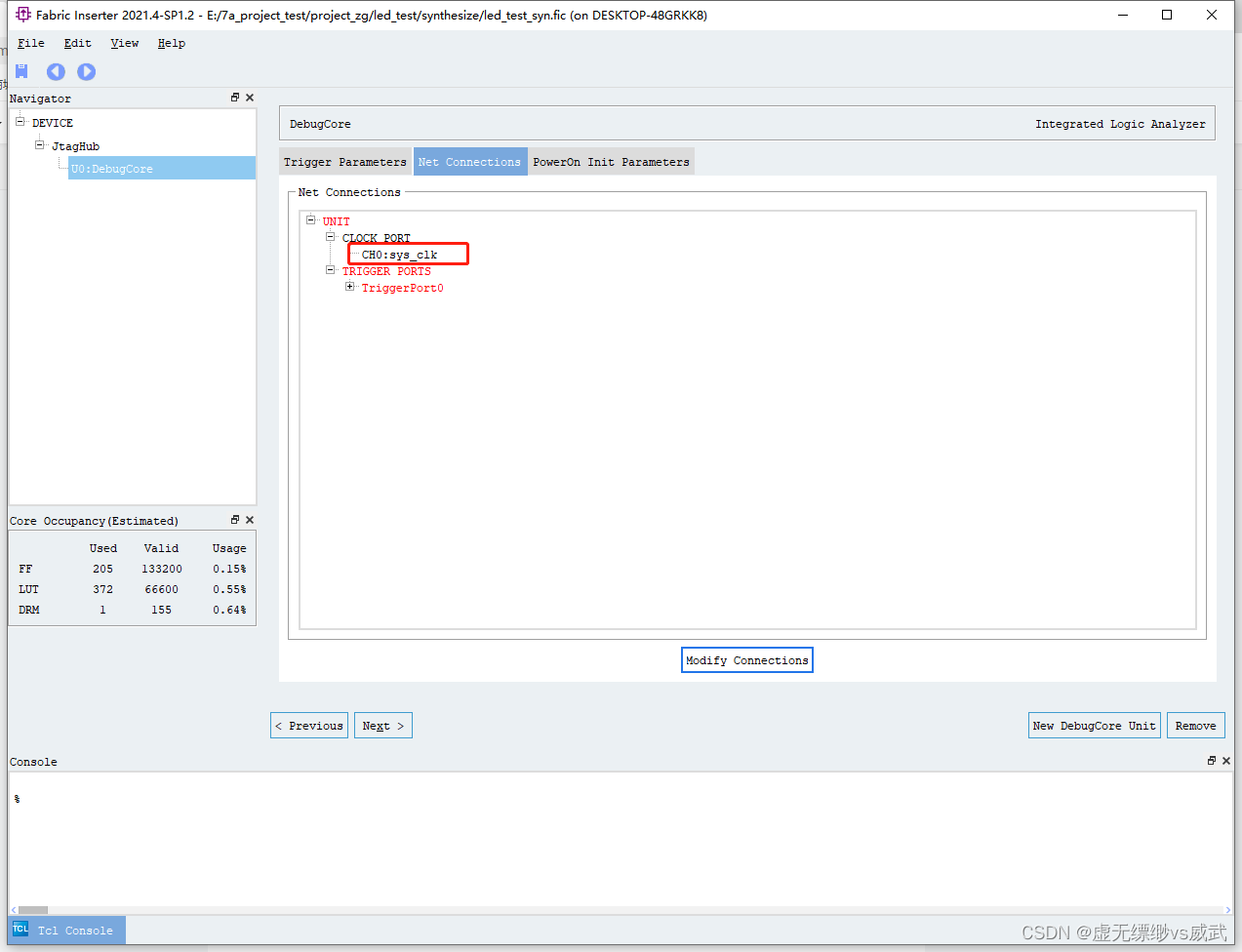Switch to the Trigger Parameters tab
1242x952 pixels.
pyautogui.click(x=344, y=161)
